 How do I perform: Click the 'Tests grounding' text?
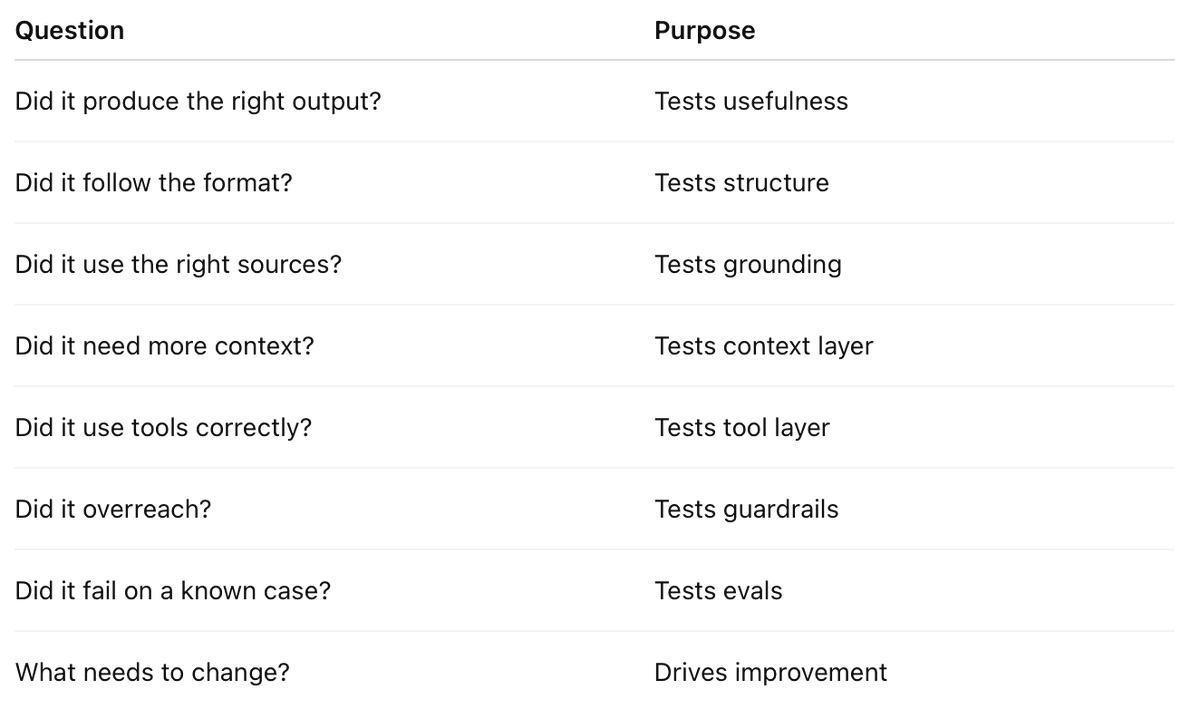748,265
